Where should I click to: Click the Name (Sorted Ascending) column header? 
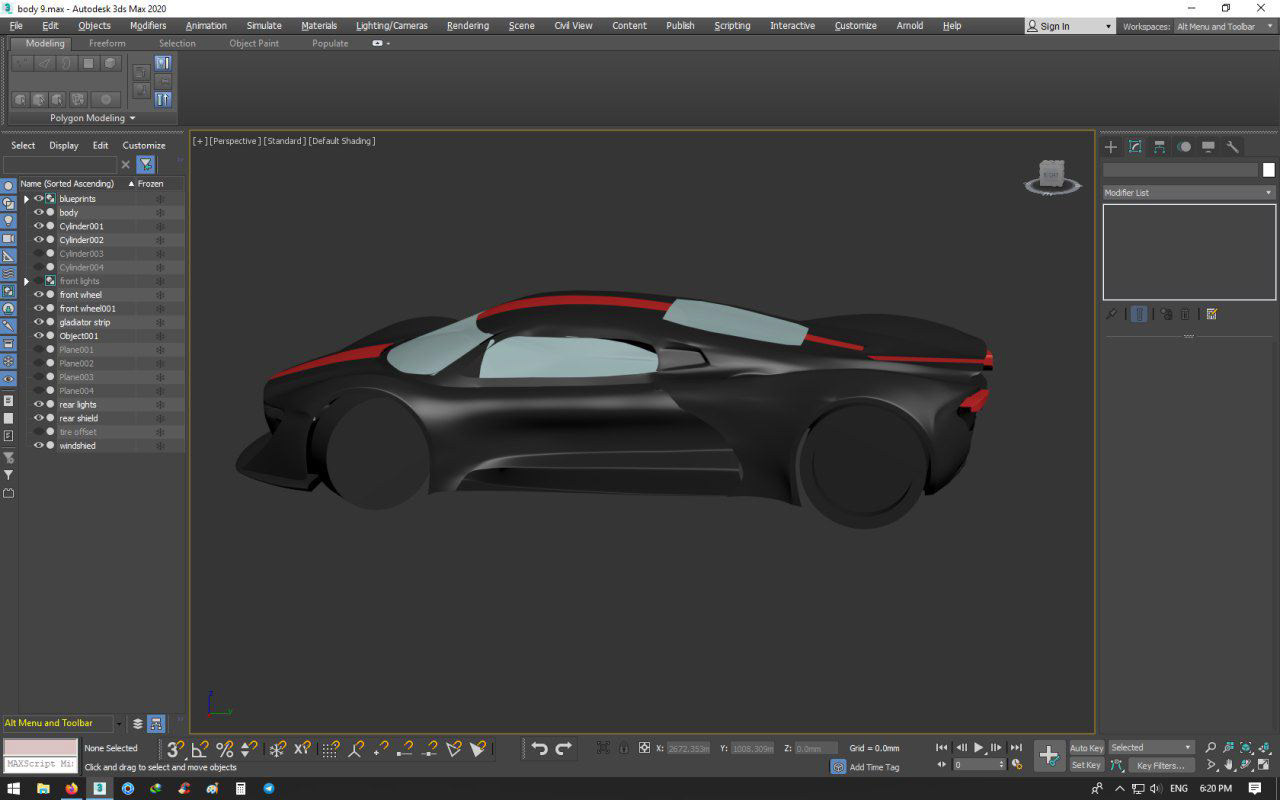pyautogui.click(x=75, y=184)
